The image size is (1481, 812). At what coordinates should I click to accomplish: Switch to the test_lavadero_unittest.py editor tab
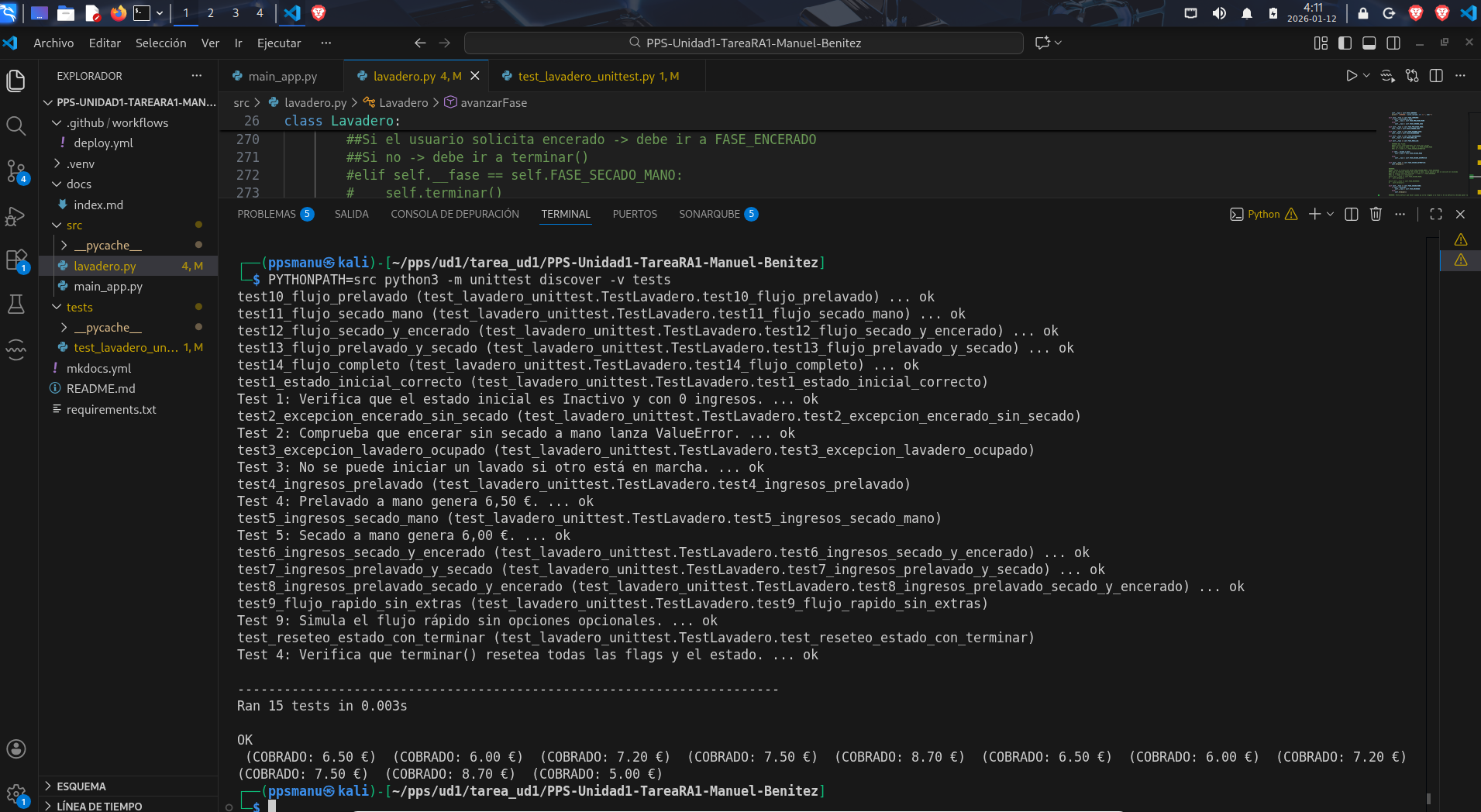[598, 76]
